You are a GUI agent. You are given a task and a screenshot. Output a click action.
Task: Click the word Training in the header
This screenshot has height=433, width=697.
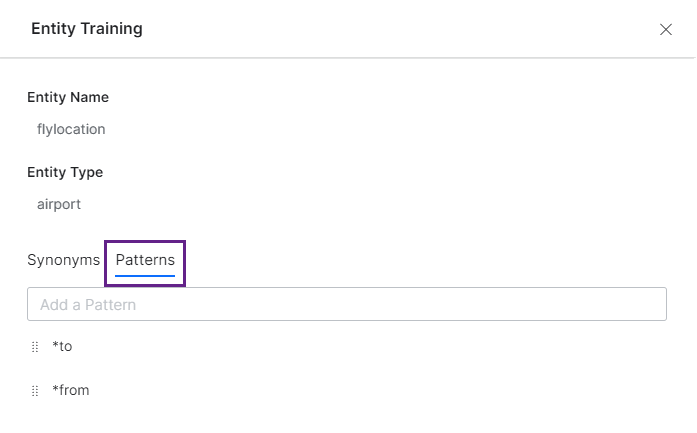coord(111,29)
